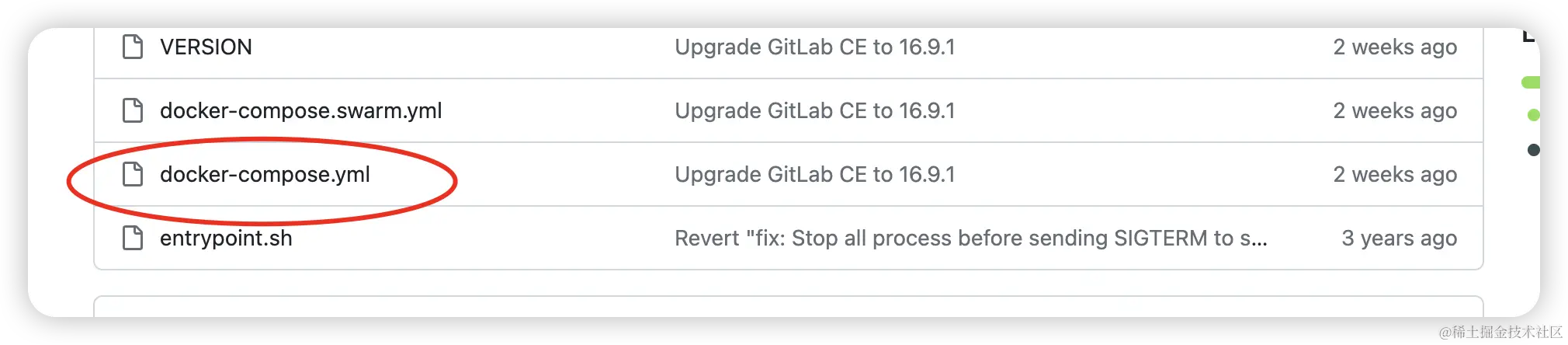This screenshot has width=1568, height=345.
Task: Open the VERSION file
Action: click(x=206, y=47)
